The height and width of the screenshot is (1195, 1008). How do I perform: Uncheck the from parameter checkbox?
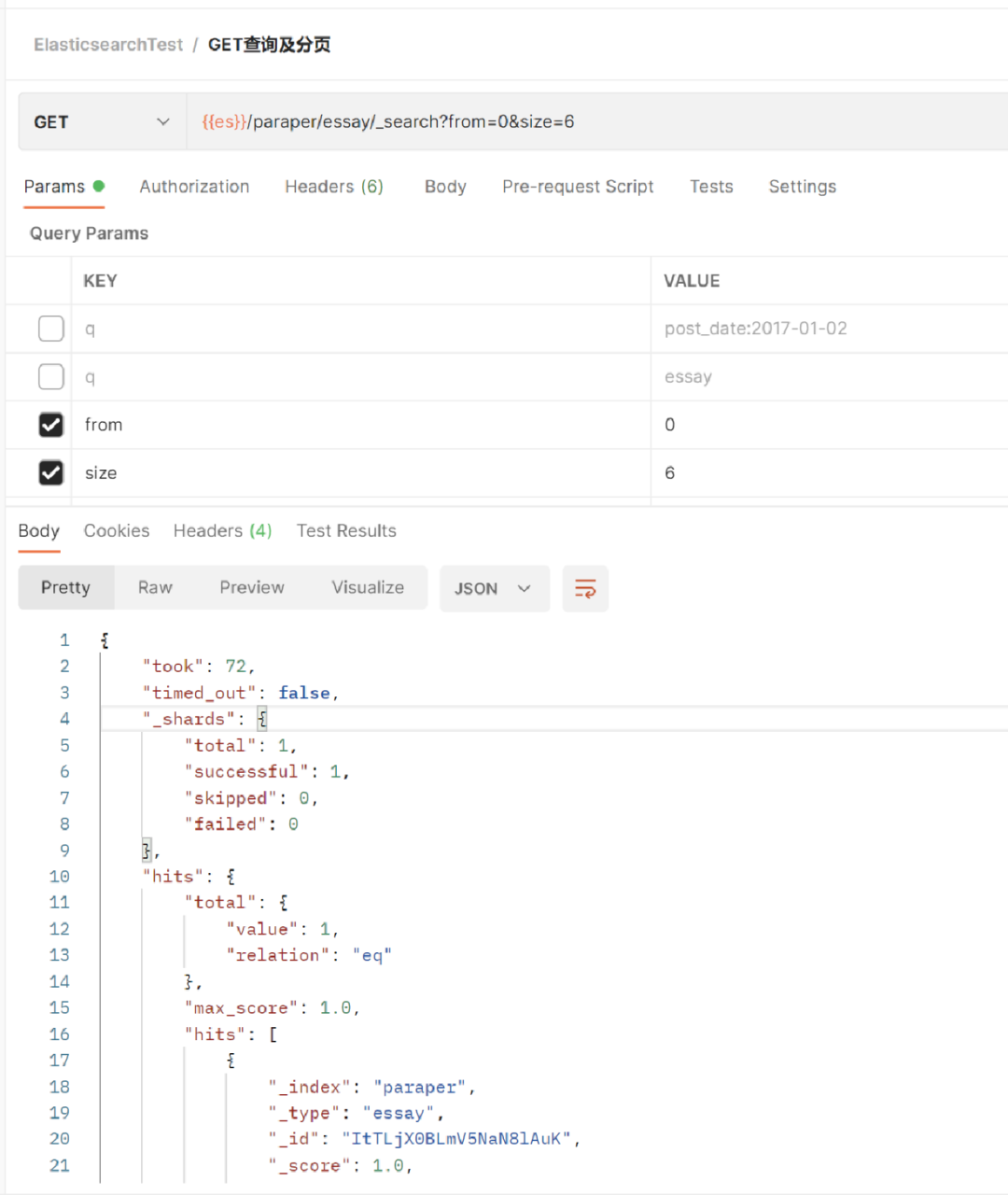click(x=51, y=425)
